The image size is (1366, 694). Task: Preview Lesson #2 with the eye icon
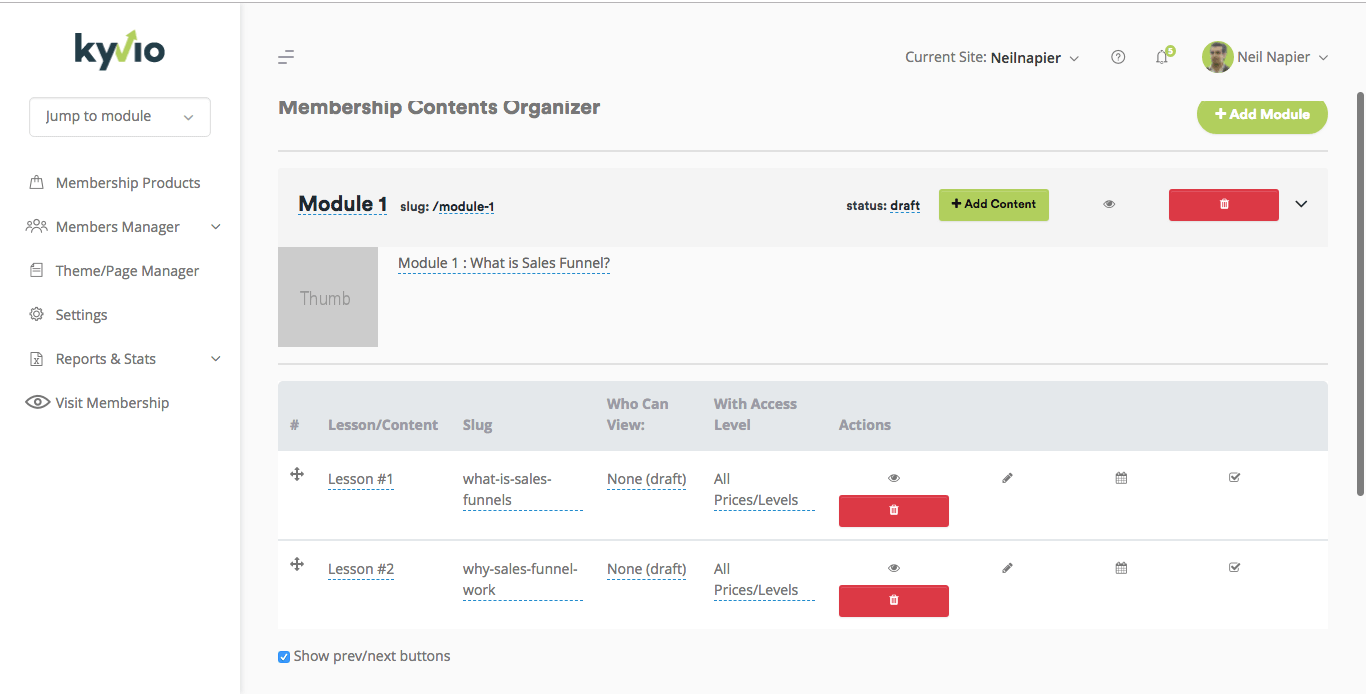pyautogui.click(x=894, y=568)
